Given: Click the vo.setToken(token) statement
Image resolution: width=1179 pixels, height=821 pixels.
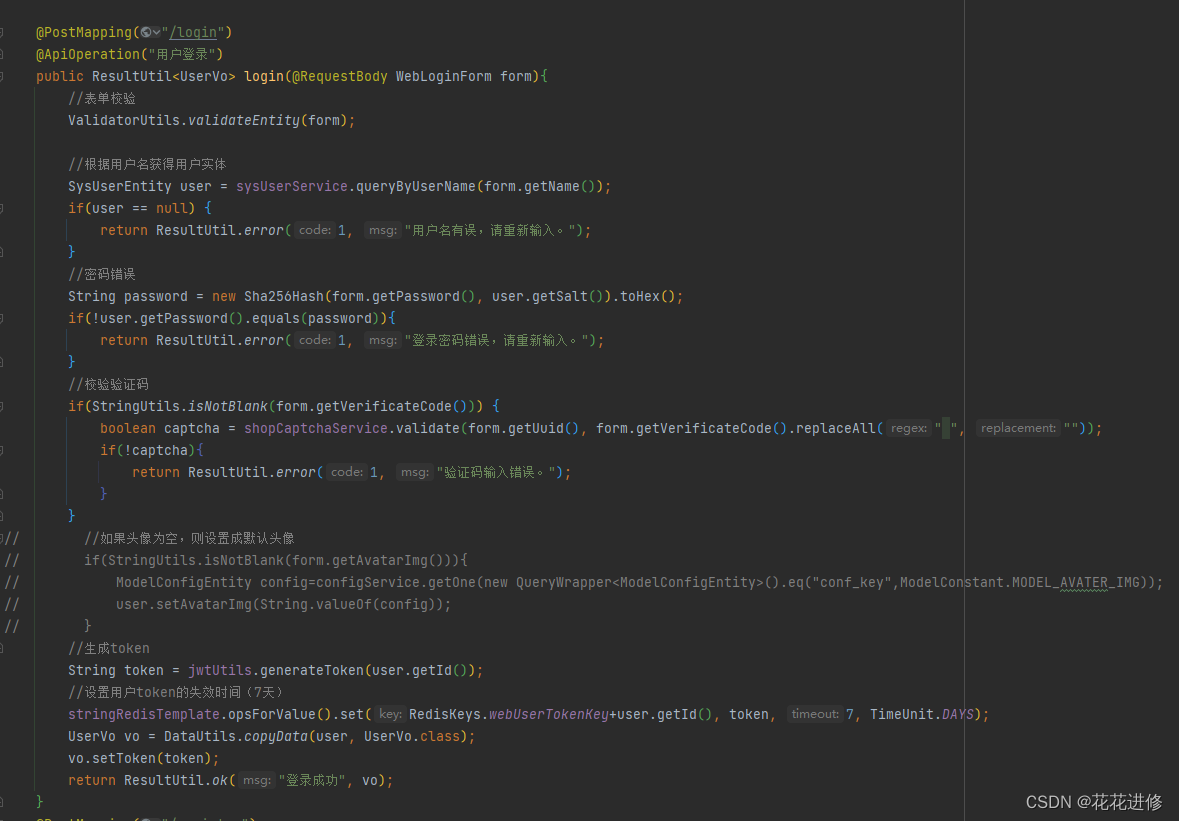Looking at the screenshot, I should point(144,758).
